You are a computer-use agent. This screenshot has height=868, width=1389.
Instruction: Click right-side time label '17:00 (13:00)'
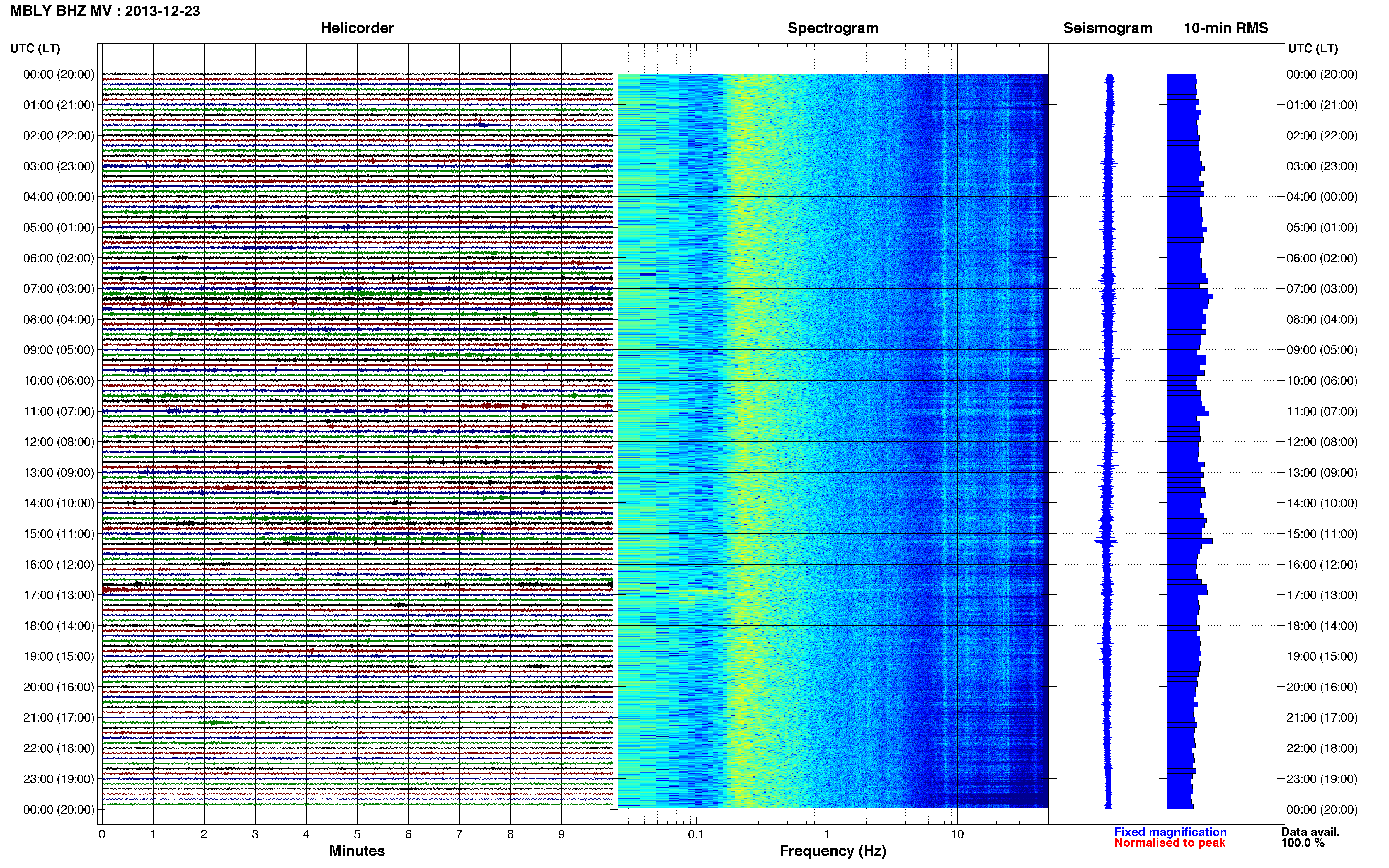[x=1322, y=595]
